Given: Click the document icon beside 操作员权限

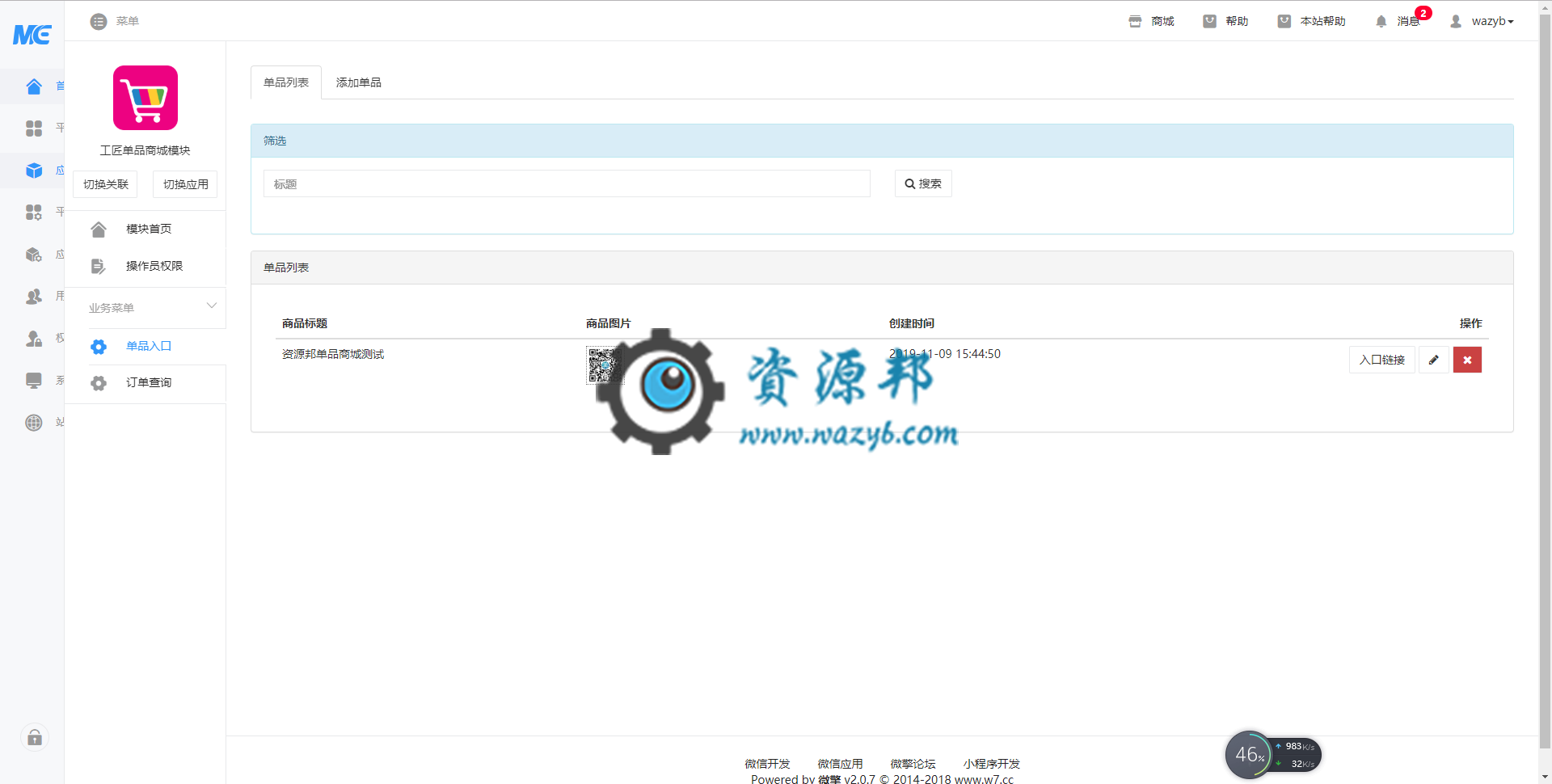Looking at the screenshot, I should [x=99, y=267].
